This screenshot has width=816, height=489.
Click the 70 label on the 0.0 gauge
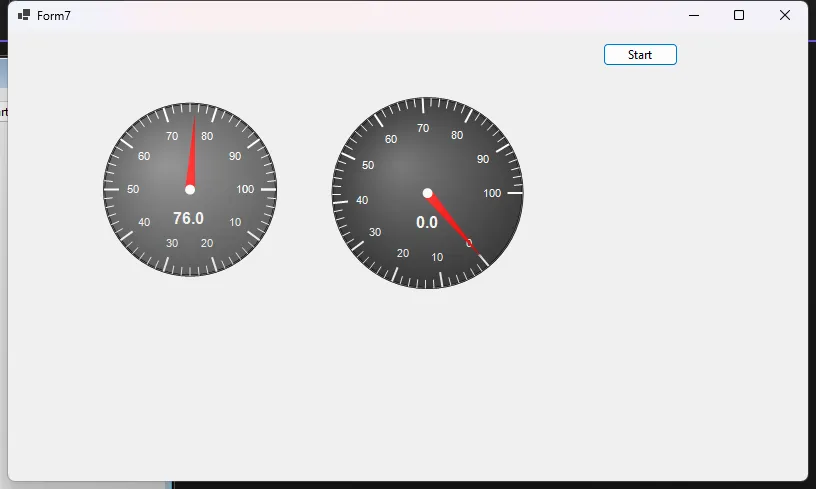pyautogui.click(x=423, y=128)
